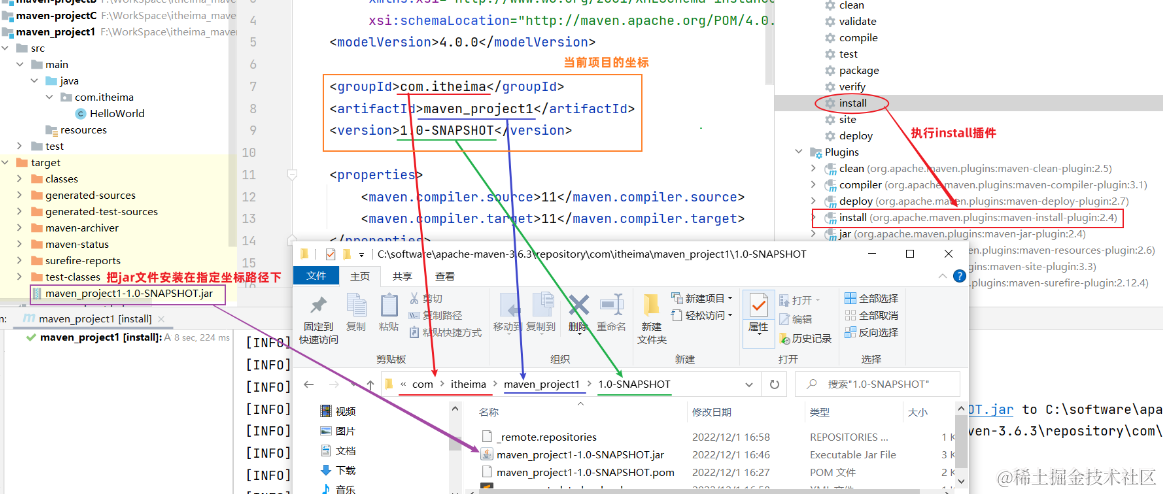
Task: Click the 删除 X icon
Action: tap(579, 305)
